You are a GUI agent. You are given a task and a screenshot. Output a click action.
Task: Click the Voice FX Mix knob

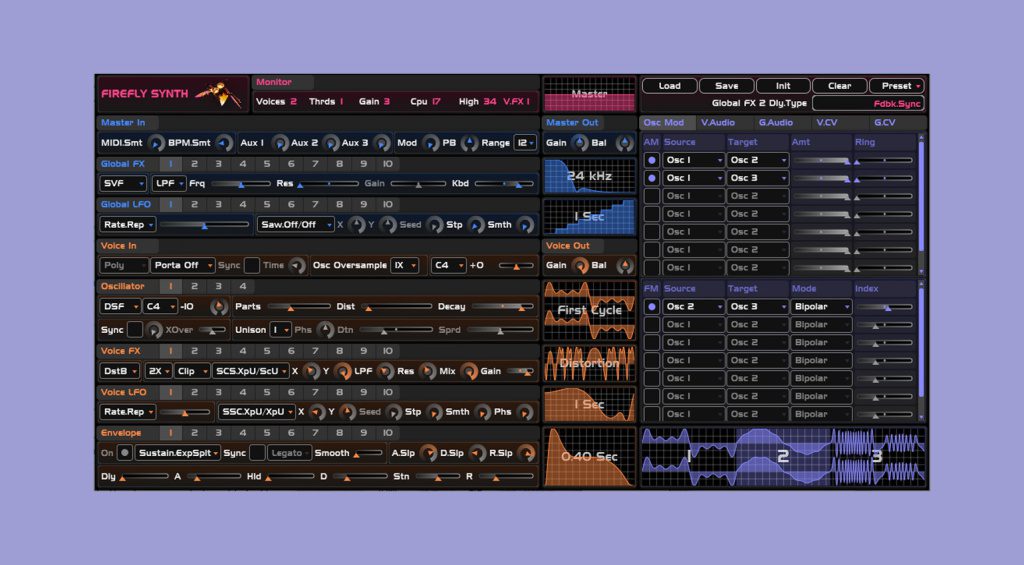pos(469,371)
